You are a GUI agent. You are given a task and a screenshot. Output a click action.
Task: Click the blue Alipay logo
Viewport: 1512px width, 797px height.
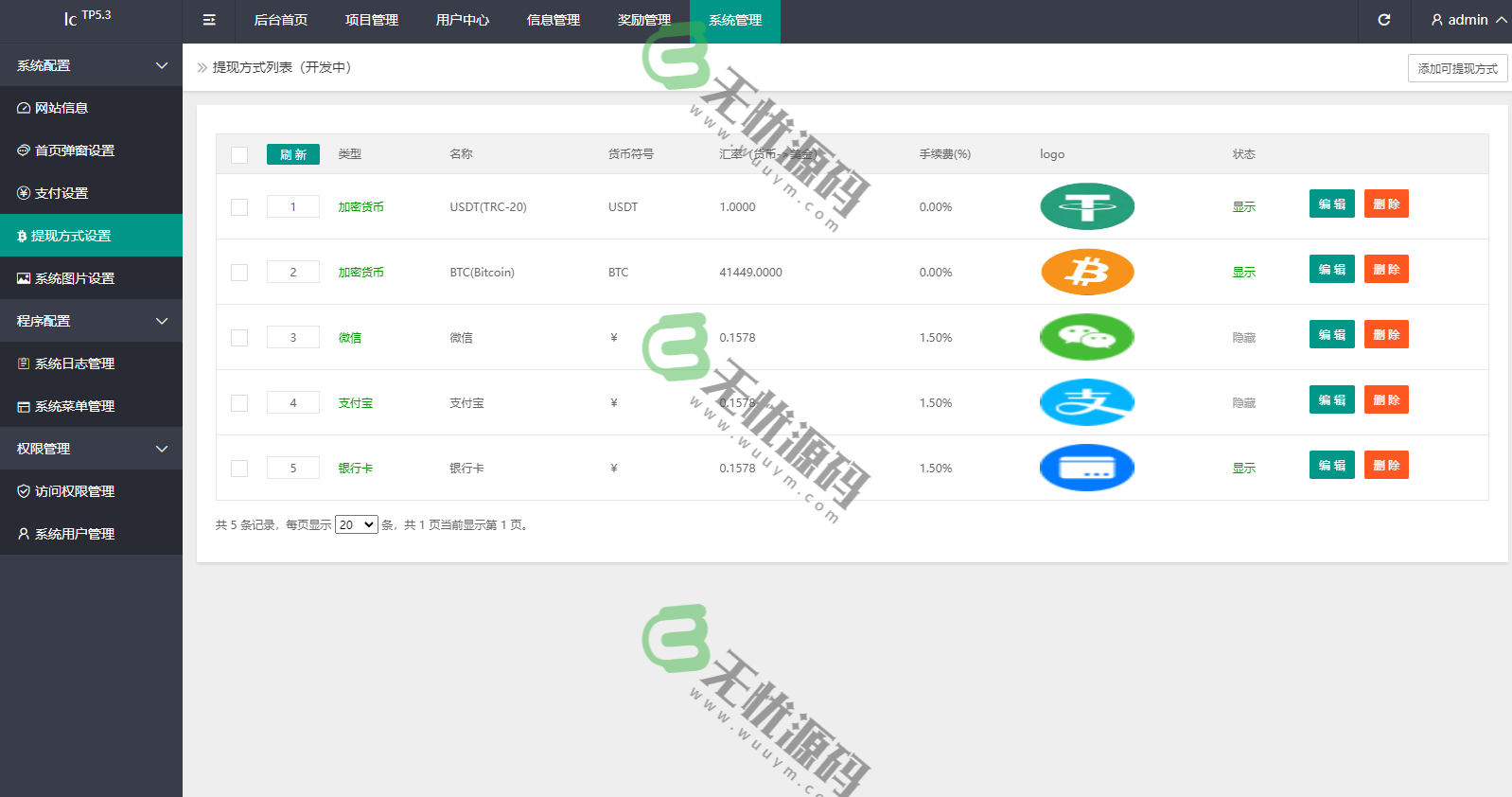(1087, 402)
